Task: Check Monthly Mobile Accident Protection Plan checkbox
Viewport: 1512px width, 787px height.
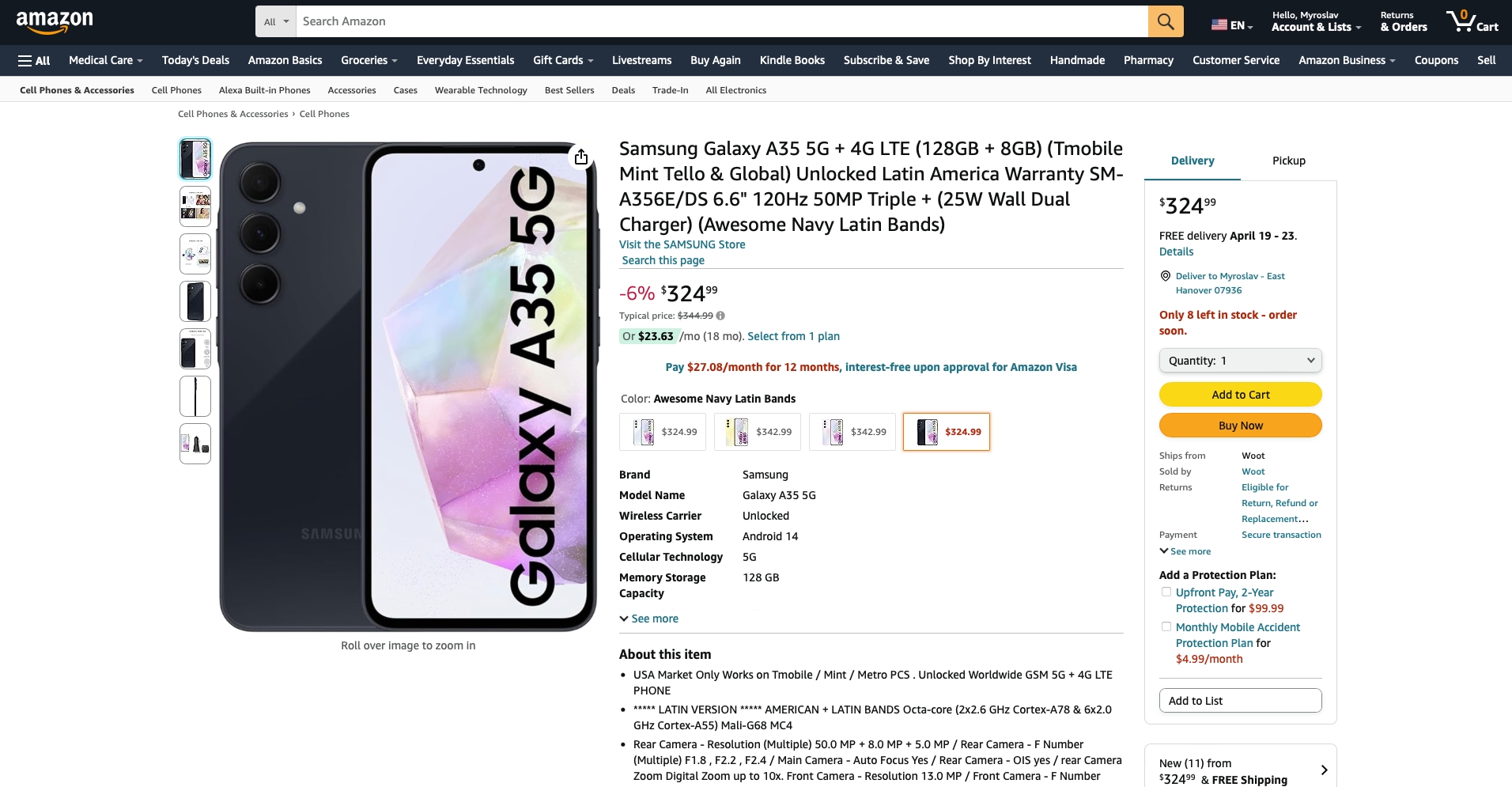Action: coord(1166,626)
